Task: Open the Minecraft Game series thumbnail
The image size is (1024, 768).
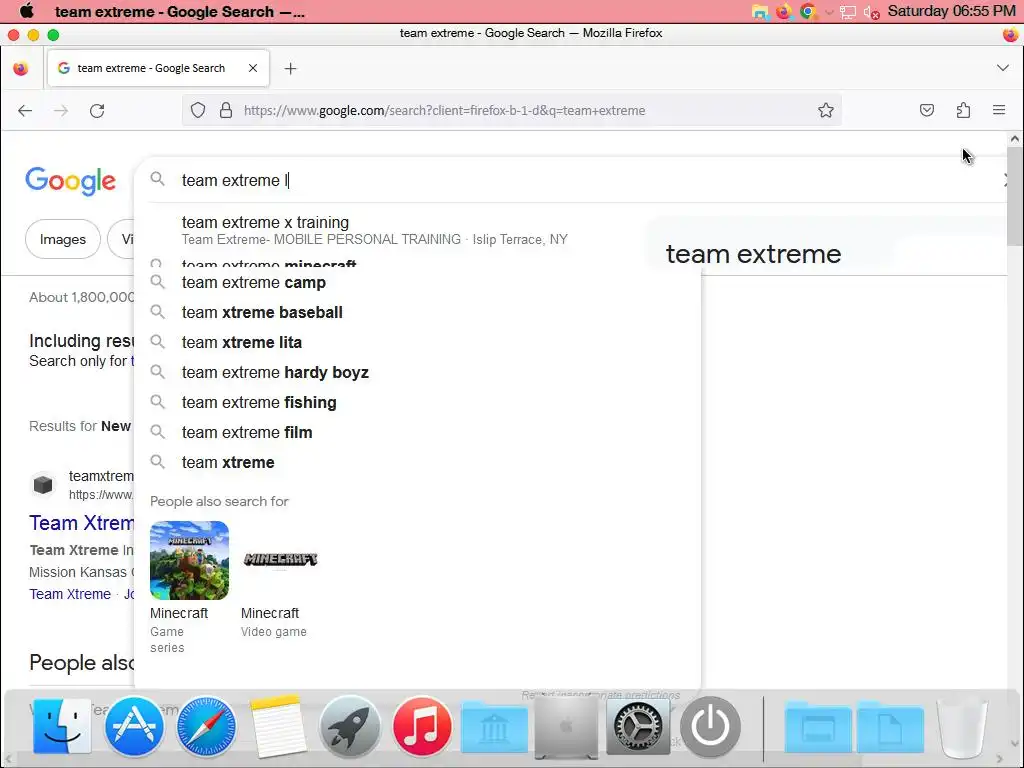Action: pyautogui.click(x=189, y=560)
